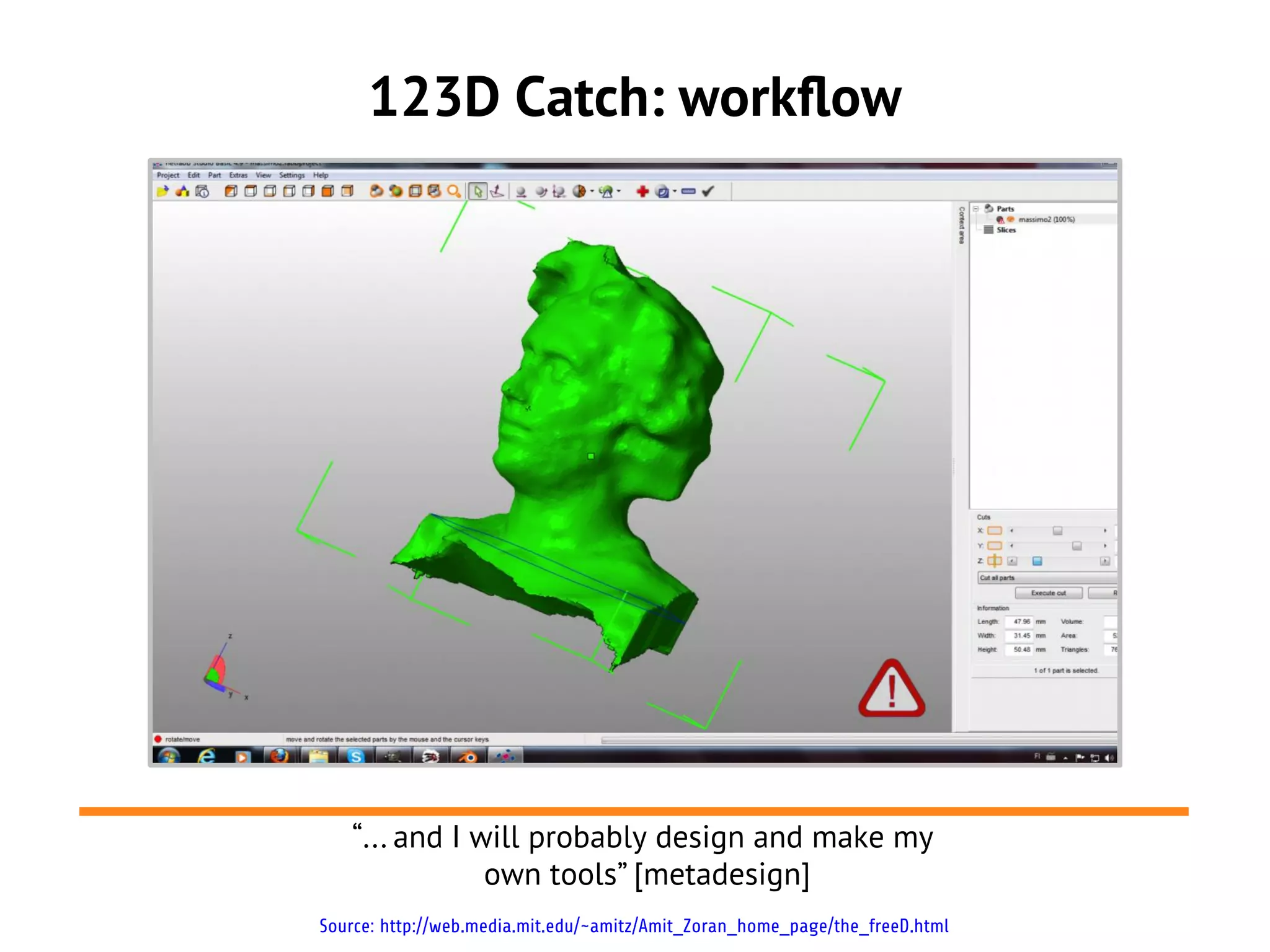The width and height of the screenshot is (1270, 952).
Task: Open Blender from taskbar
Action: 468,756
